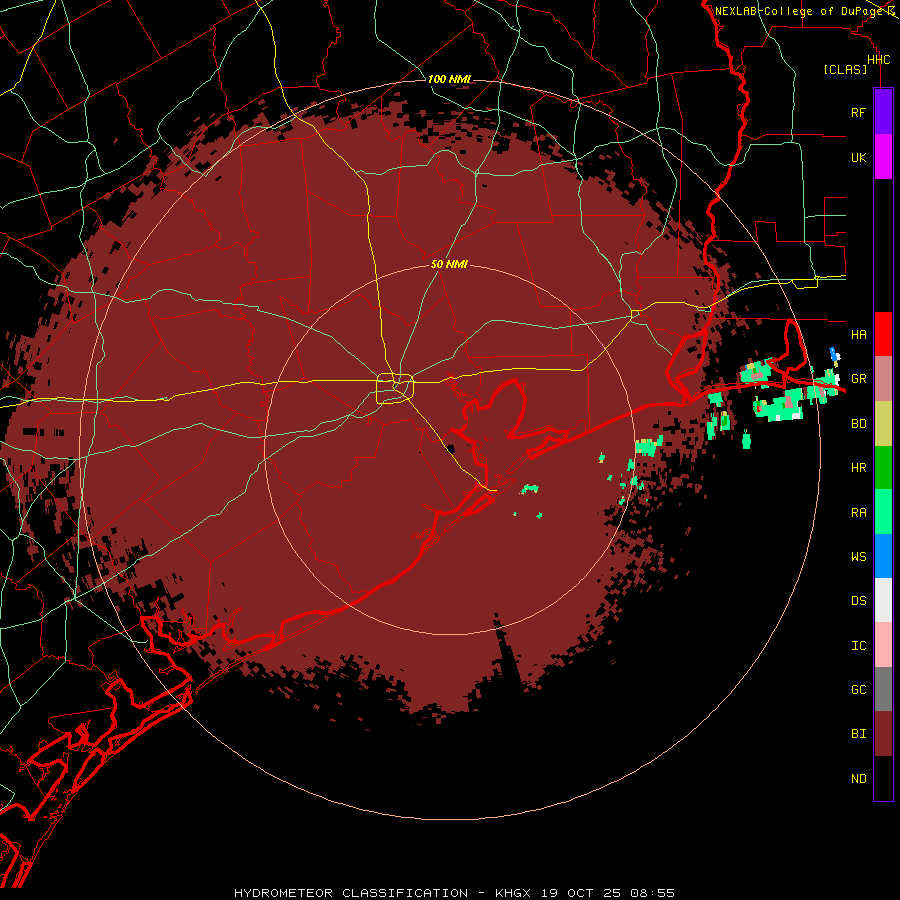
Task: Click the GR legend label
Action: coord(858,379)
